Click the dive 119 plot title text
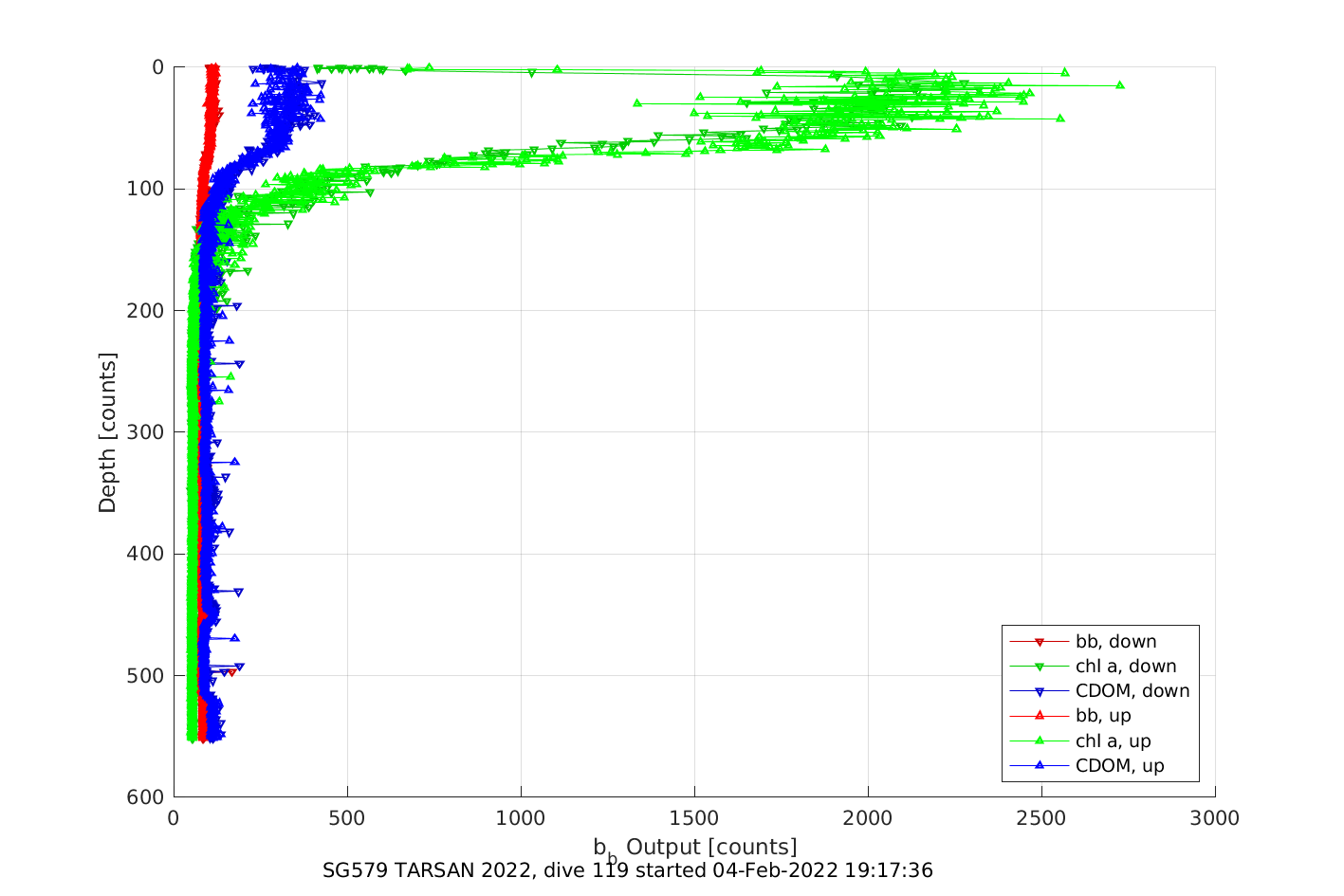 click(628, 870)
